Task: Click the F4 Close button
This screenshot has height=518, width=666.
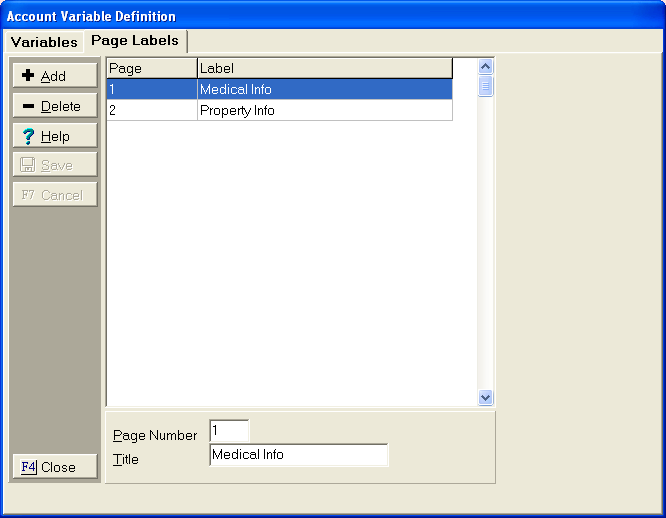Action: tap(55, 467)
